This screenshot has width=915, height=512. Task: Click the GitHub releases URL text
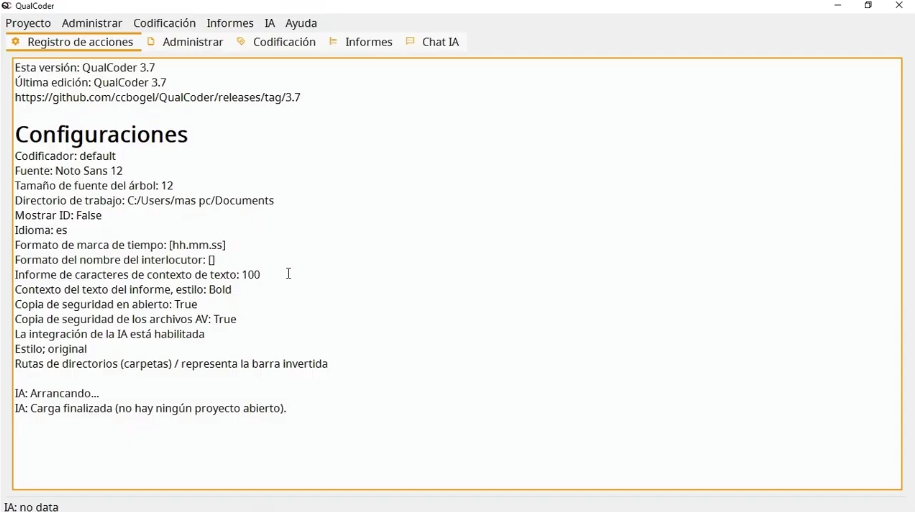158,97
